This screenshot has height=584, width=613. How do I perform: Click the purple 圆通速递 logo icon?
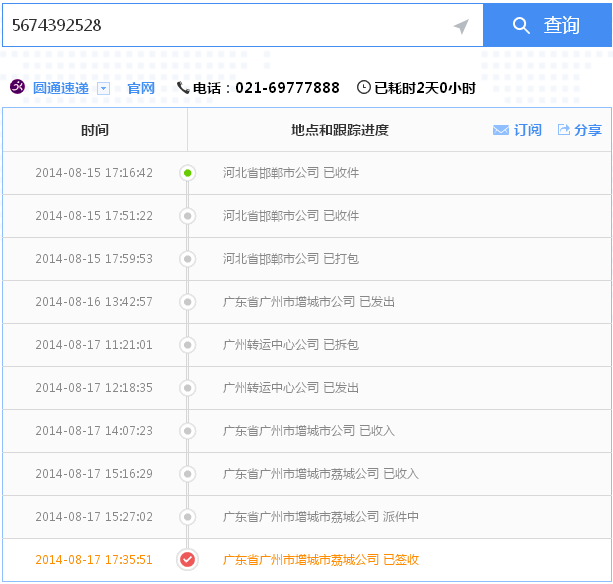click(17, 86)
